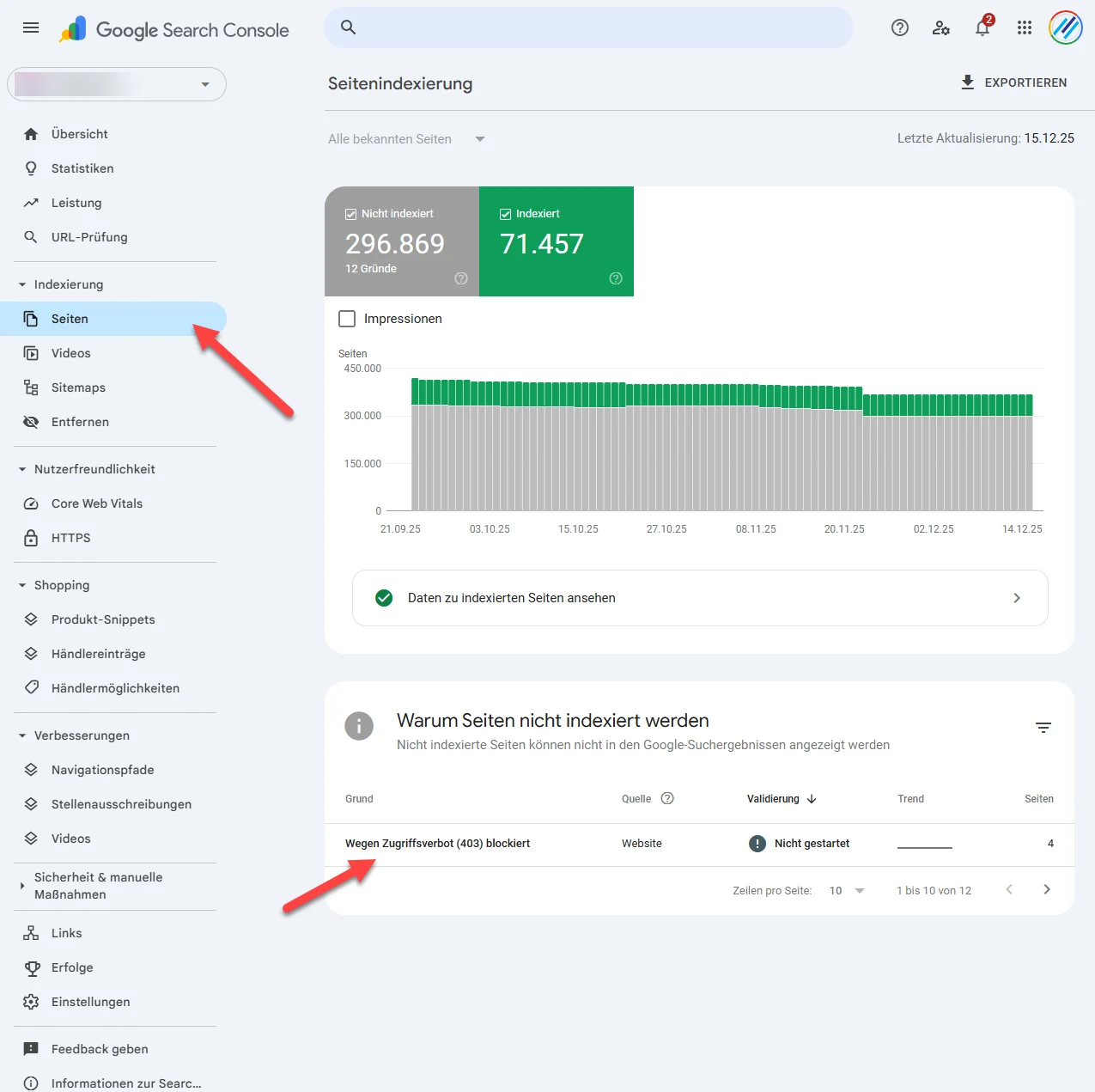The image size is (1095, 1092).
Task: Click the search magnifier icon
Action: pyautogui.click(x=348, y=27)
